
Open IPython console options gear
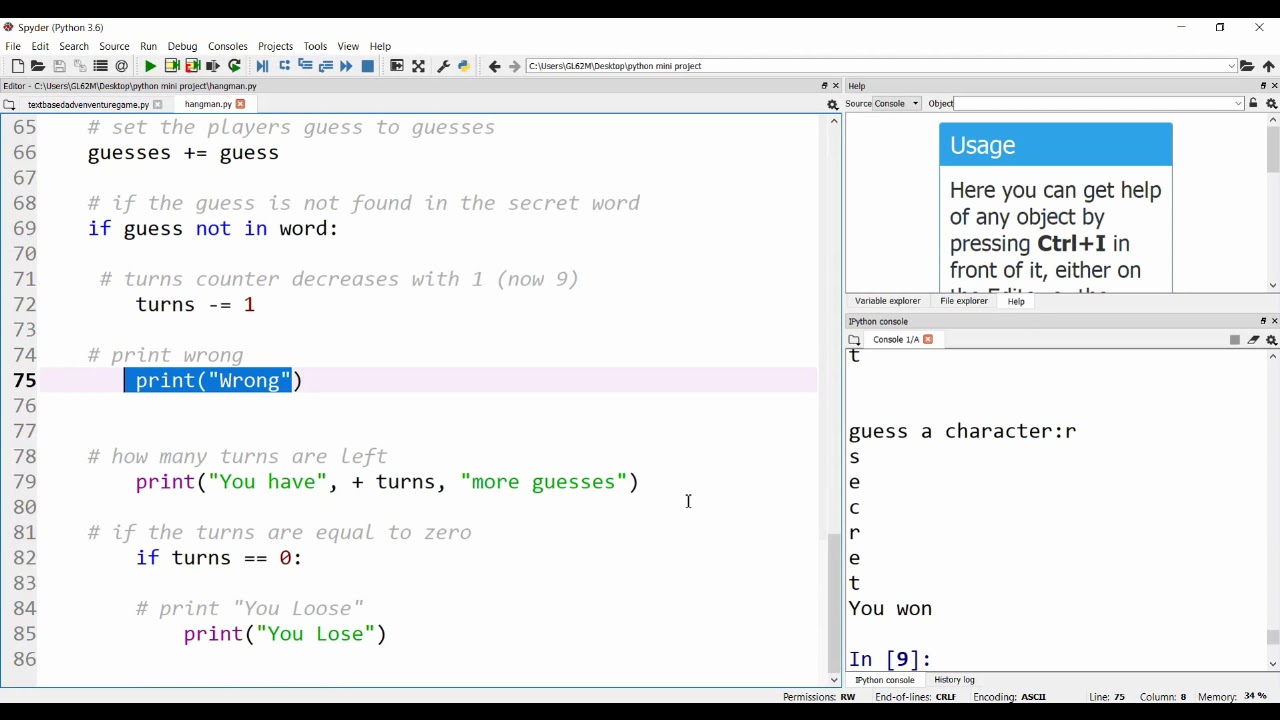1272,340
